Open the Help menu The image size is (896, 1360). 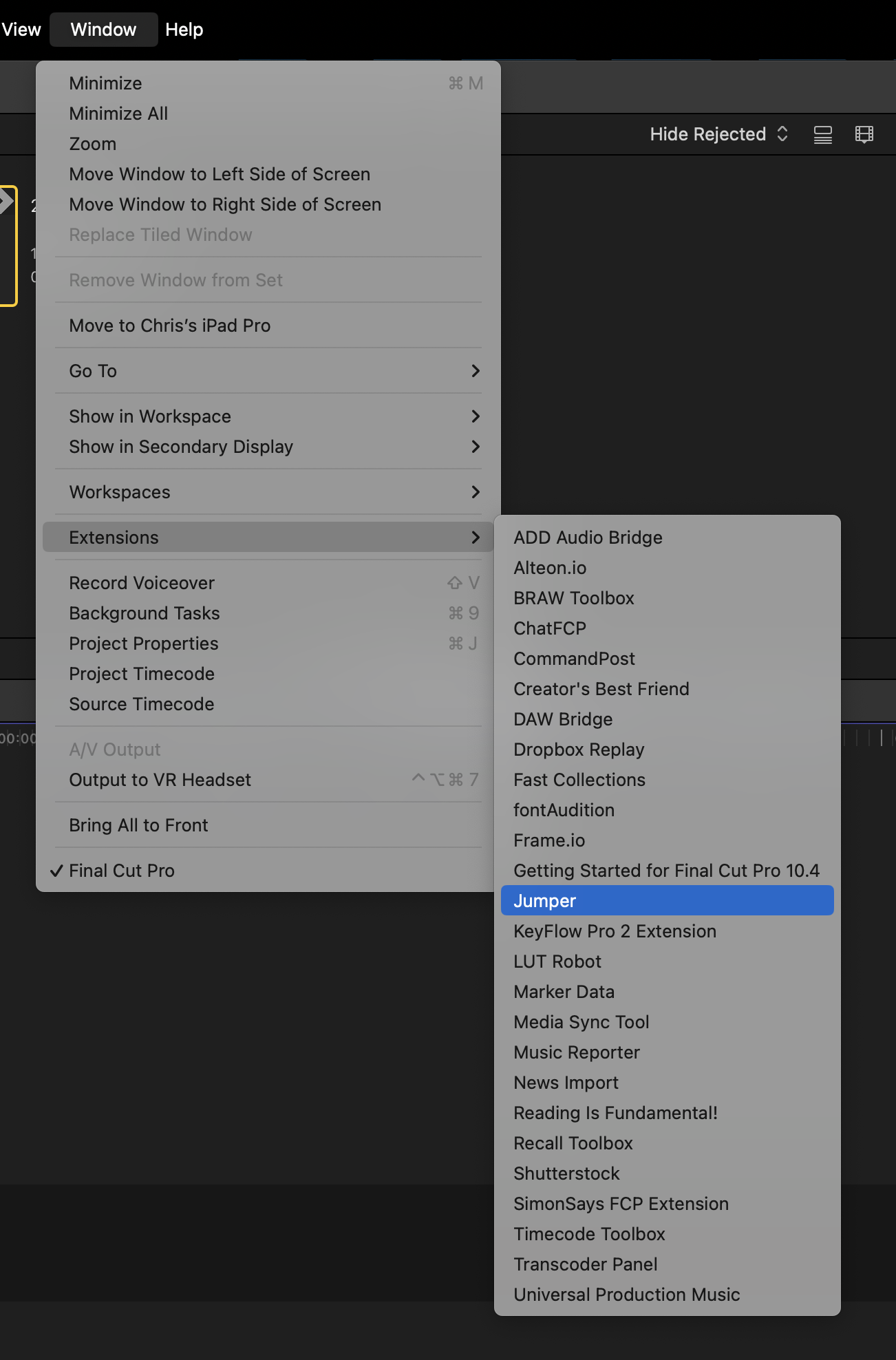[184, 30]
